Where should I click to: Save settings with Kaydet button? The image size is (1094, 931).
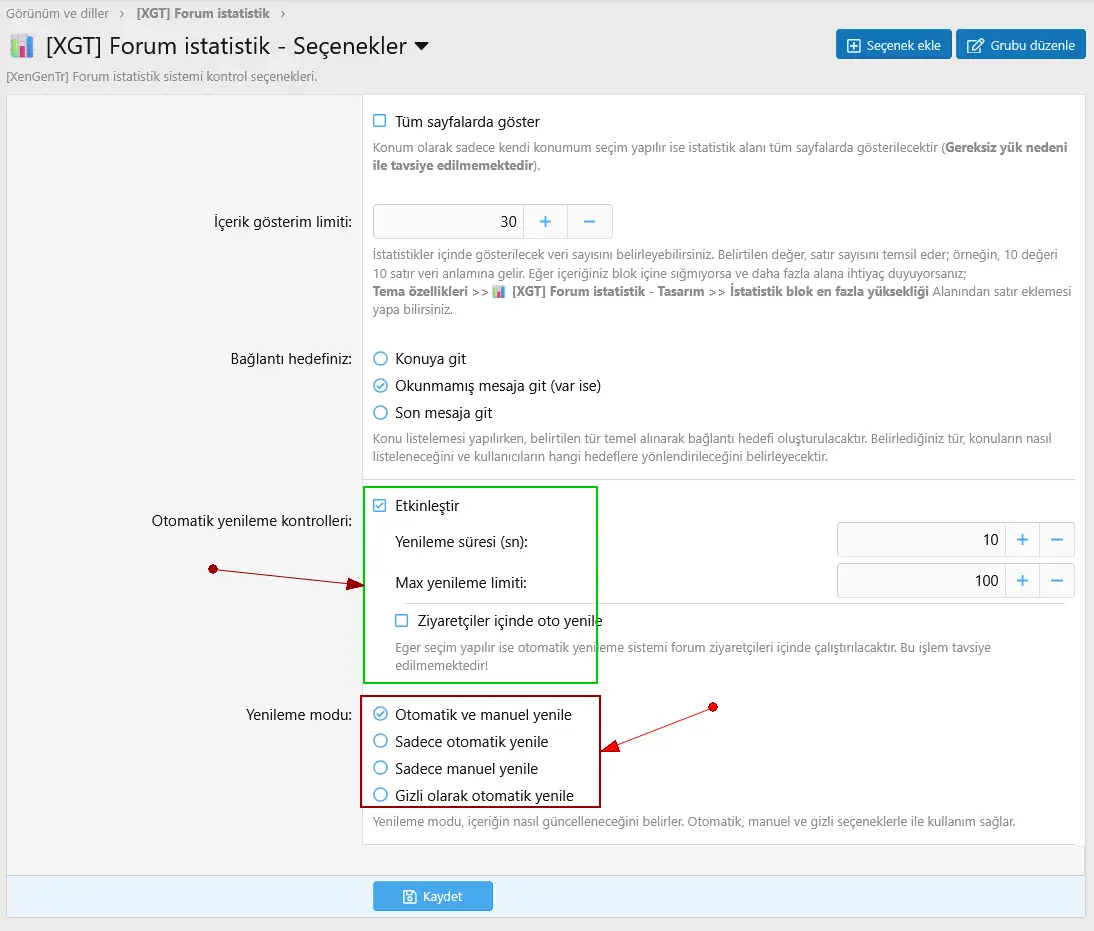tap(432, 896)
